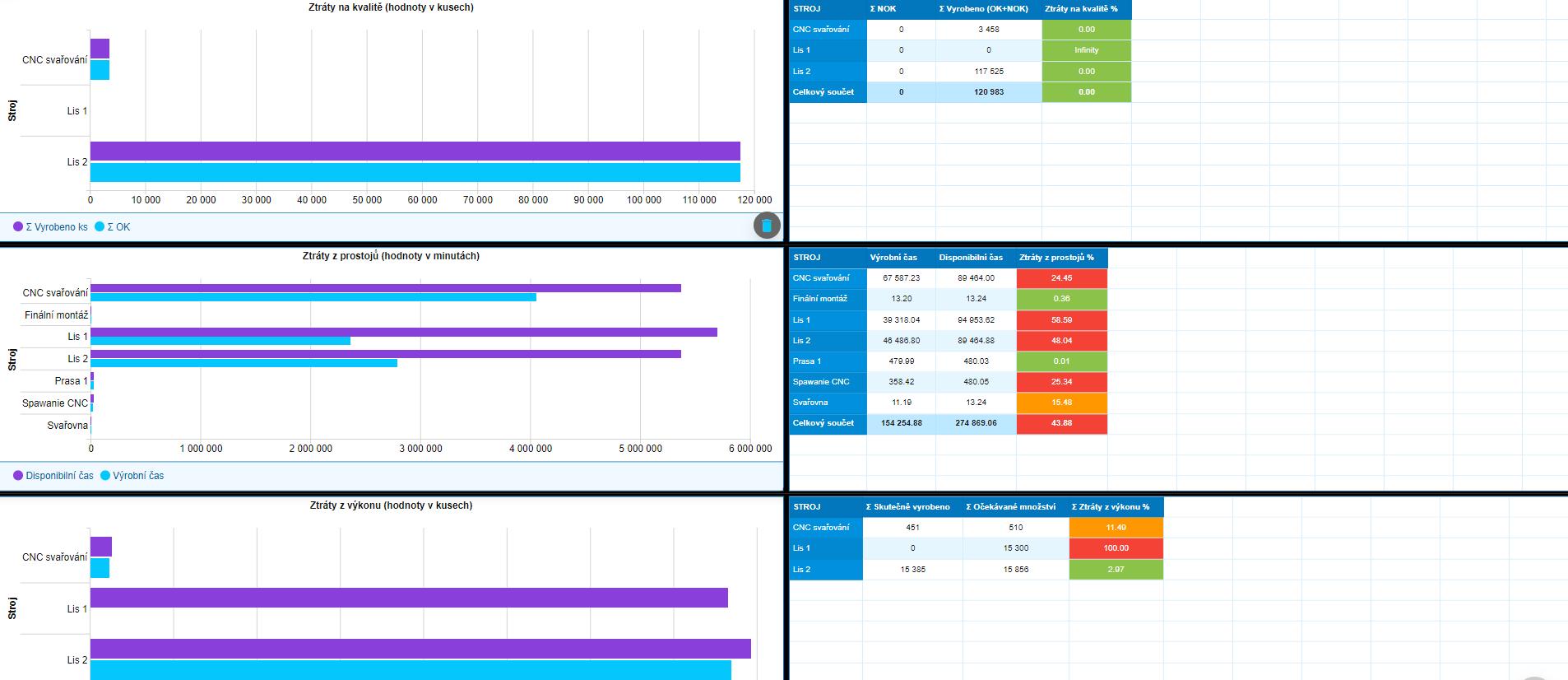Click Spawanie CNC row in downtime table

point(828,382)
